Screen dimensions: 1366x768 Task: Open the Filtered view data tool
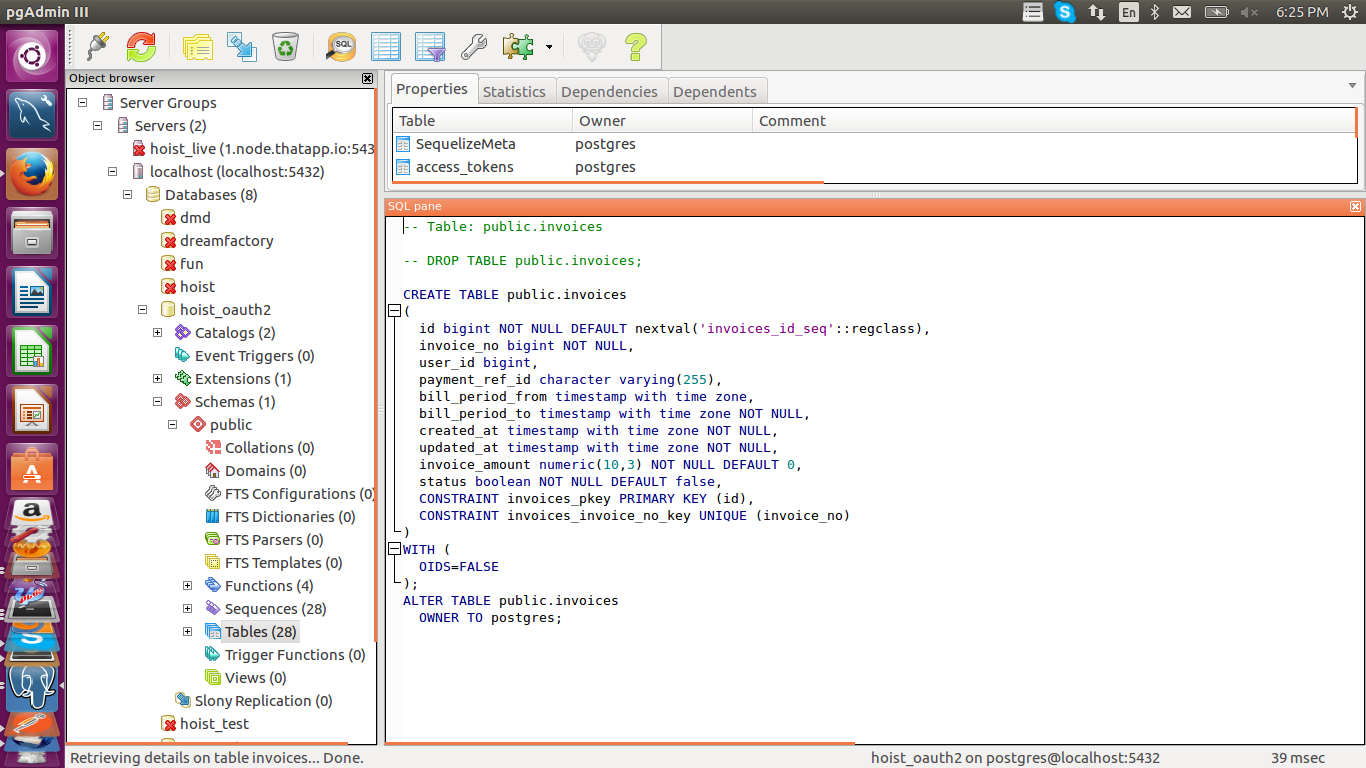[x=429, y=46]
